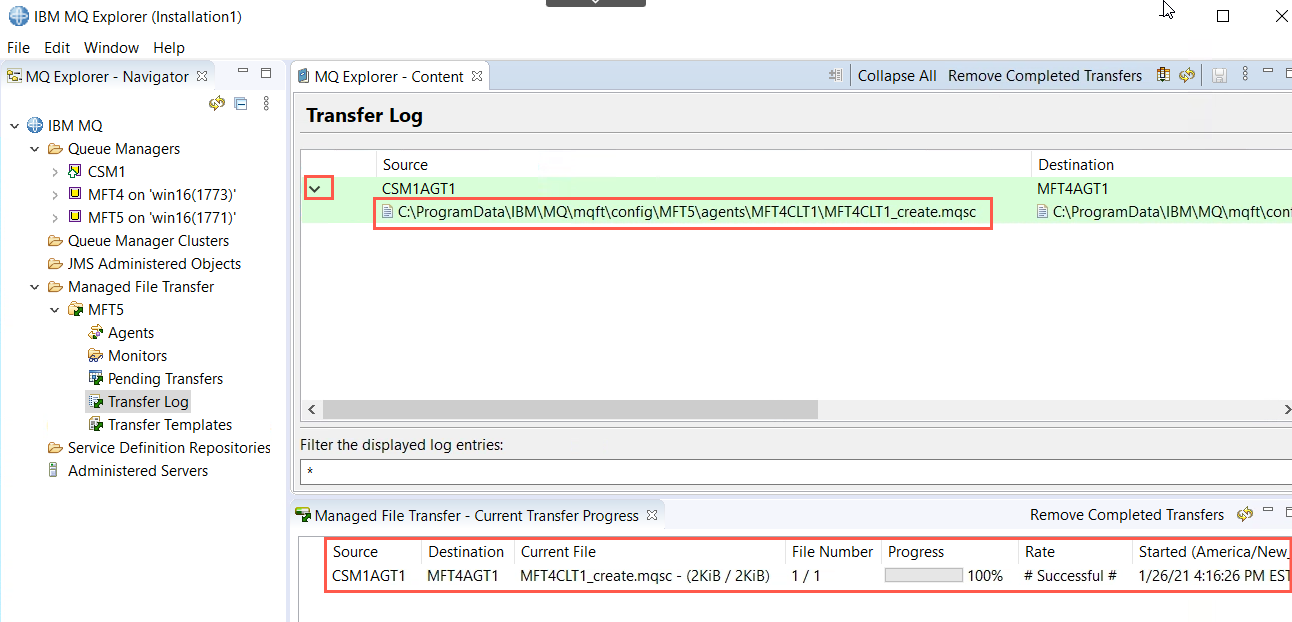Open the File menu

(18, 47)
